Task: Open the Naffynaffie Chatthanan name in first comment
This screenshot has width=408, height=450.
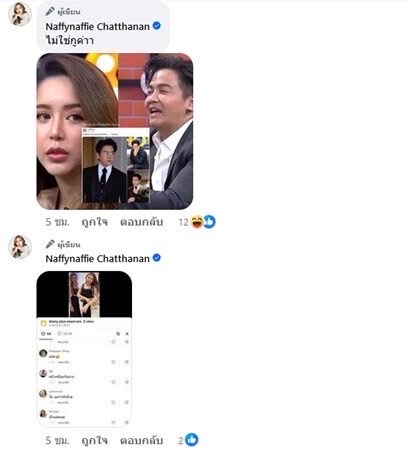Action: coord(97,26)
